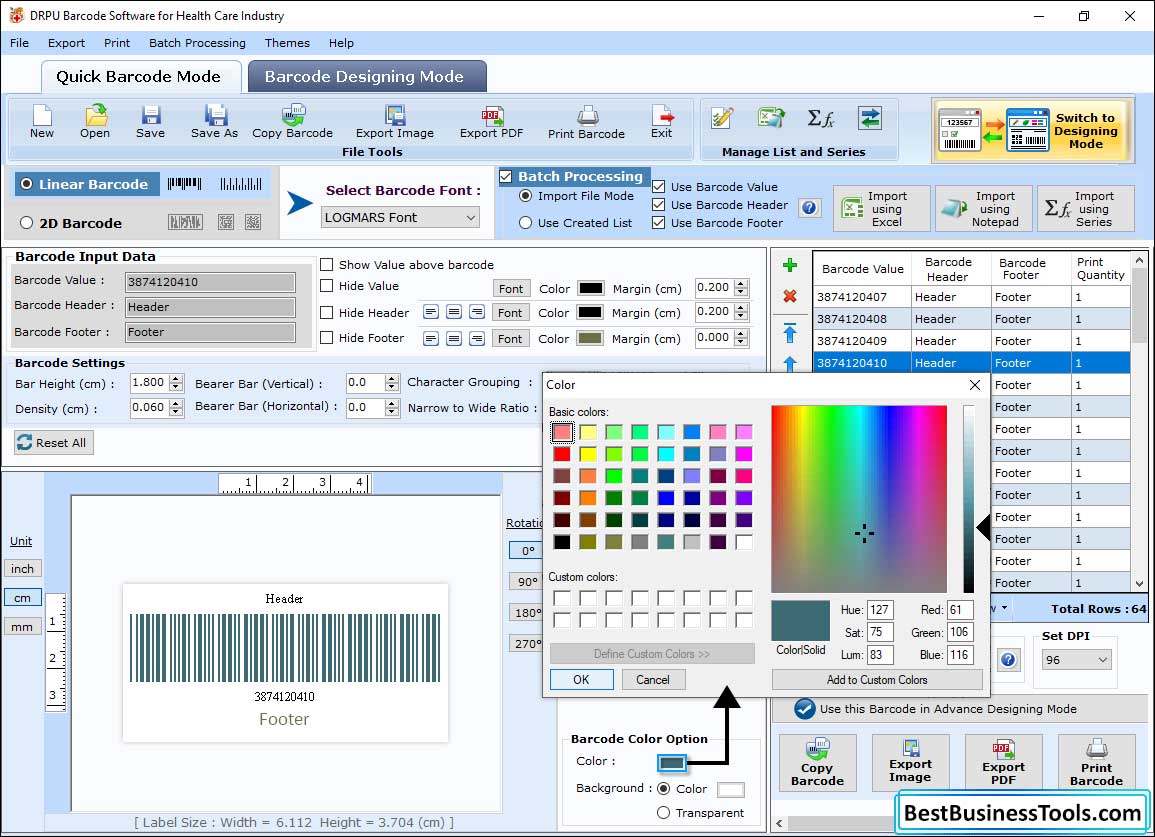
Task: Click the barcode Color swatch
Action: pos(672,762)
